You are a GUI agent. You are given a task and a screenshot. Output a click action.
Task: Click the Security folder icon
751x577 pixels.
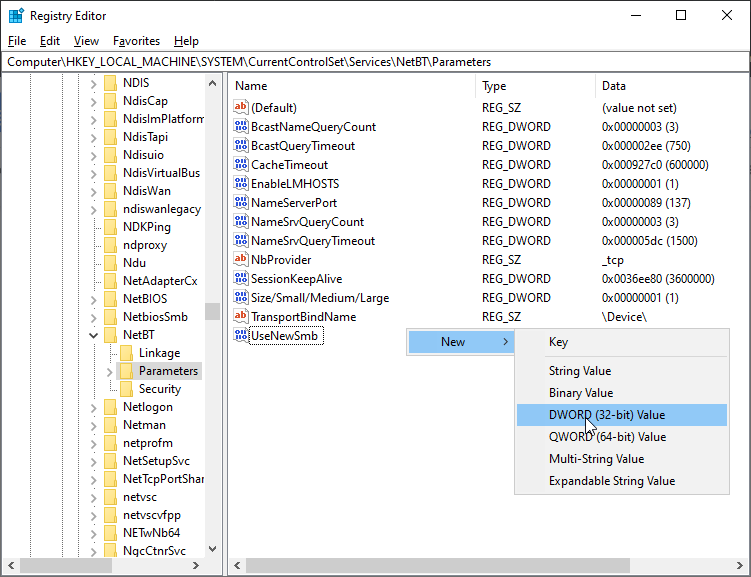[126, 389]
